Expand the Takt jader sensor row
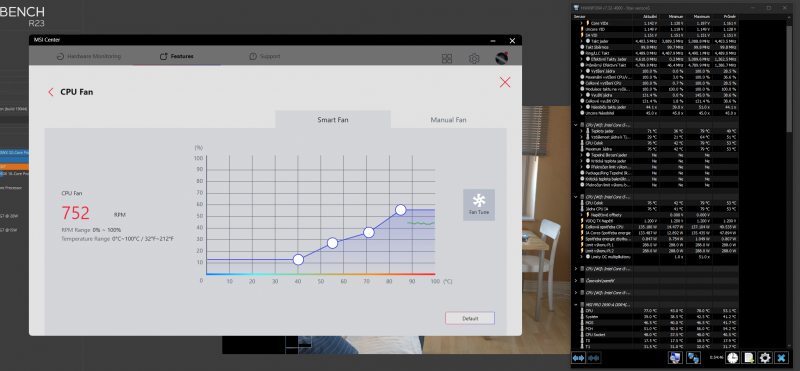Screen dimensions: 800x371 point(581,41)
